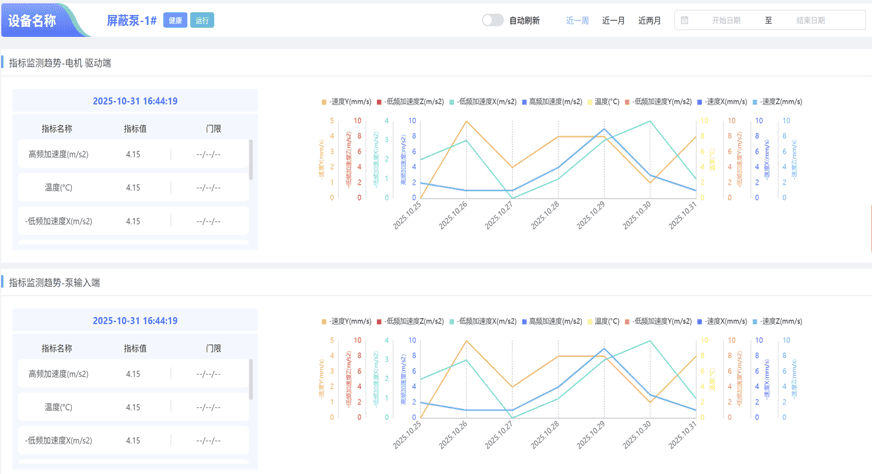The height and width of the screenshot is (474, 872).
Task: Click 高频加速度 legend marker in 泵输入端 chart
Action: (x=525, y=322)
